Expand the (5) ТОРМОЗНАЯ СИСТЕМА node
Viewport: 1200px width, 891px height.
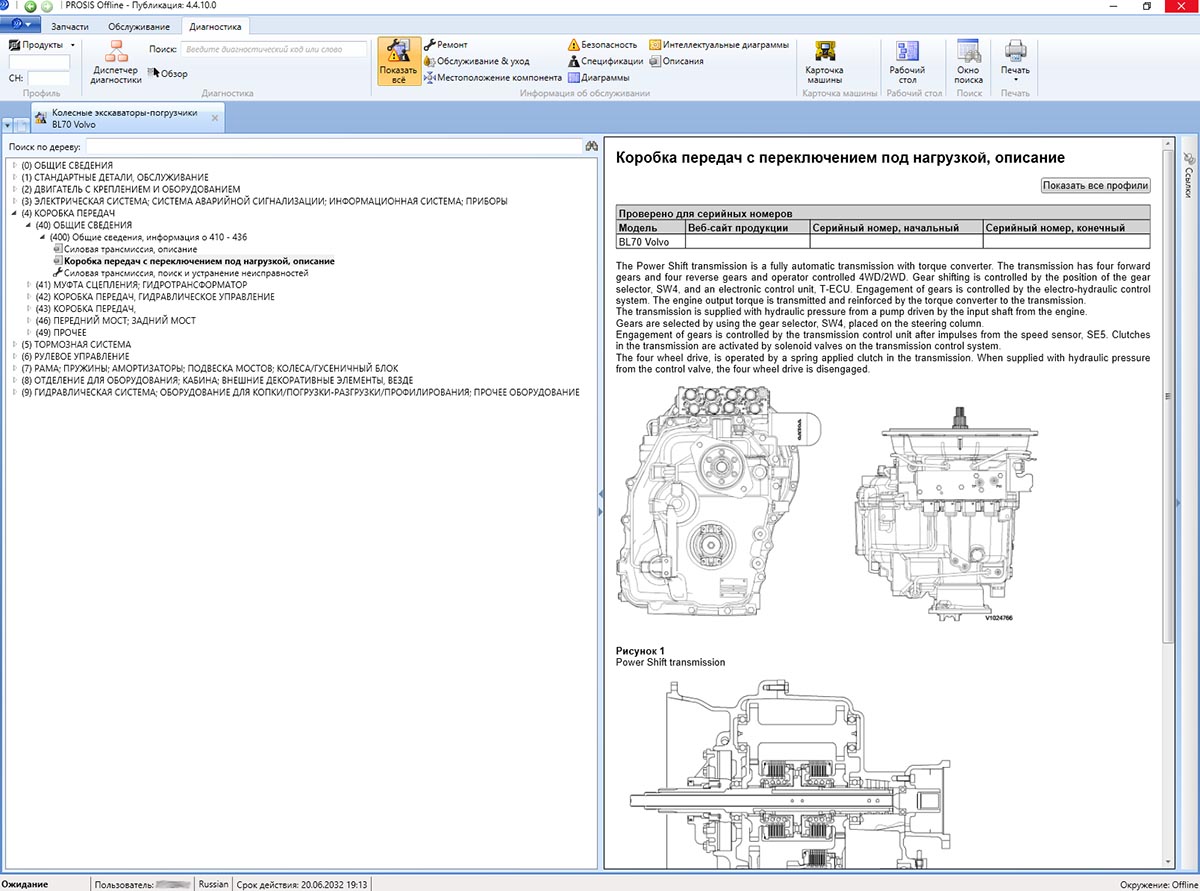(x=14, y=344)
